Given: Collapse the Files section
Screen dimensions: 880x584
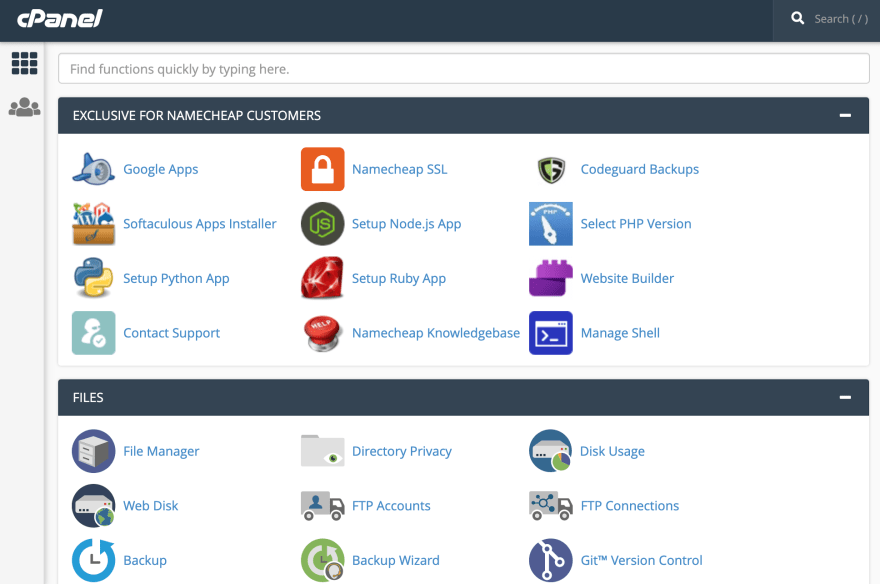Looking at the screenshot, I should point(845,397).
